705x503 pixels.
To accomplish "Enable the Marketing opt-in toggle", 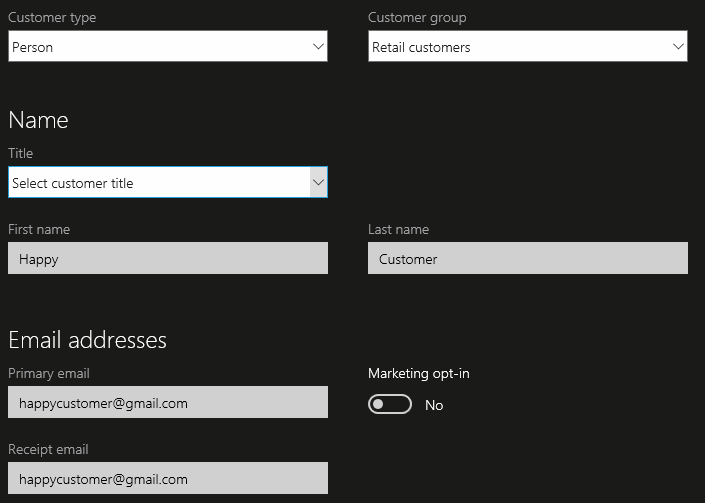I will (390, 405).
